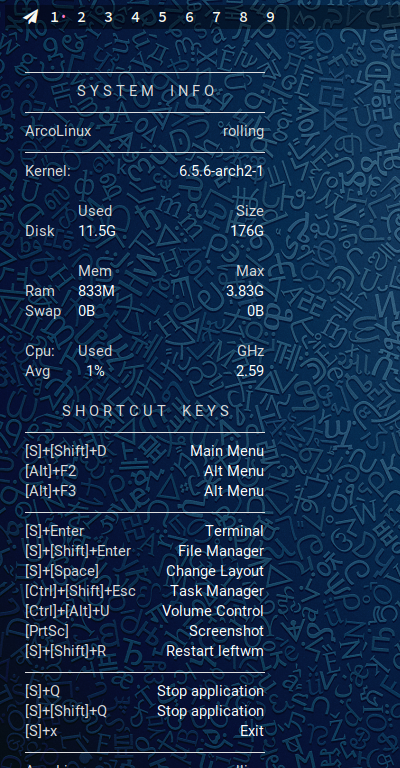Click the SHORTCUT KEYS heading

coord(146,411)
